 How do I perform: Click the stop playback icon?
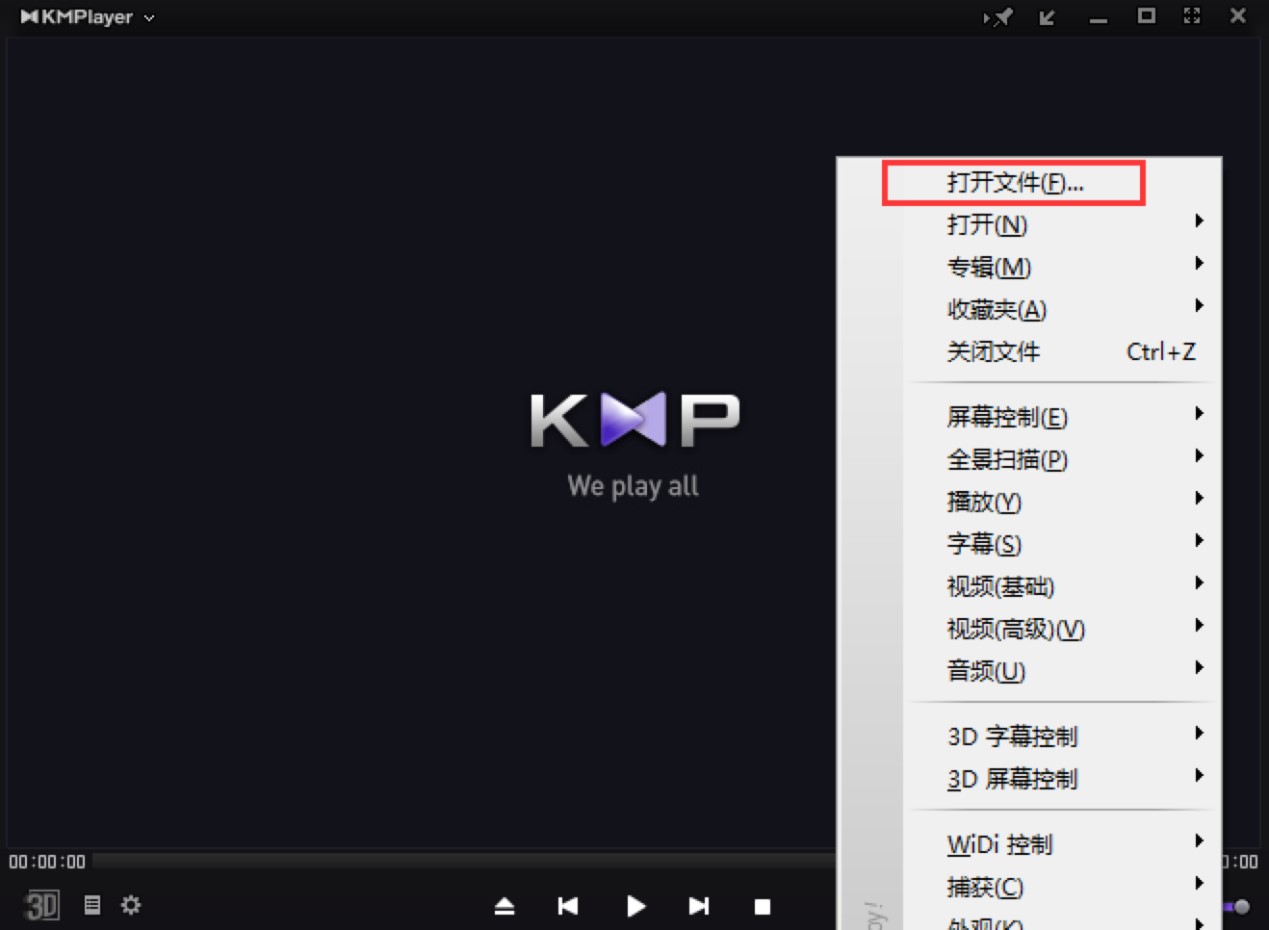tap(762, 906)
